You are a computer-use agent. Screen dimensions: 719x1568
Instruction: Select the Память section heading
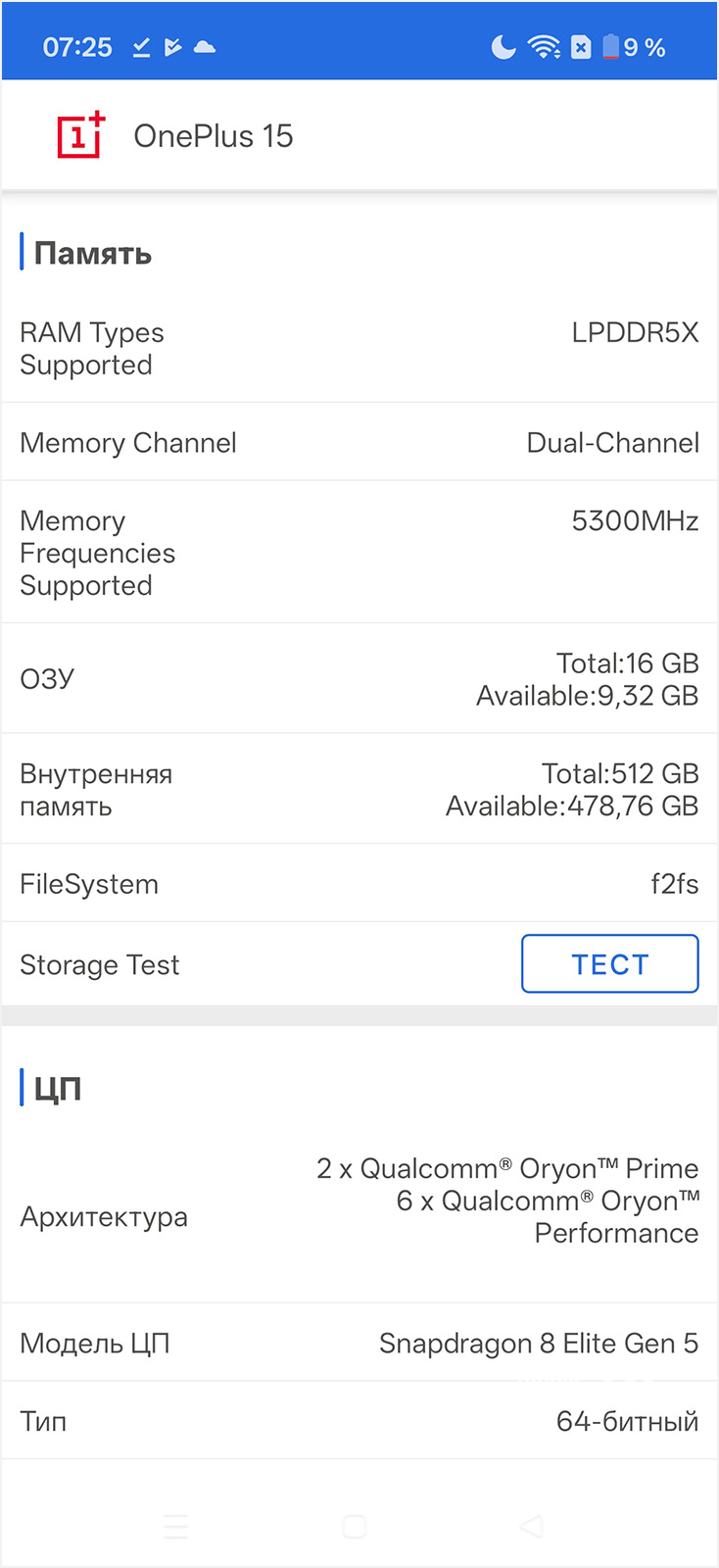(93, 254)
